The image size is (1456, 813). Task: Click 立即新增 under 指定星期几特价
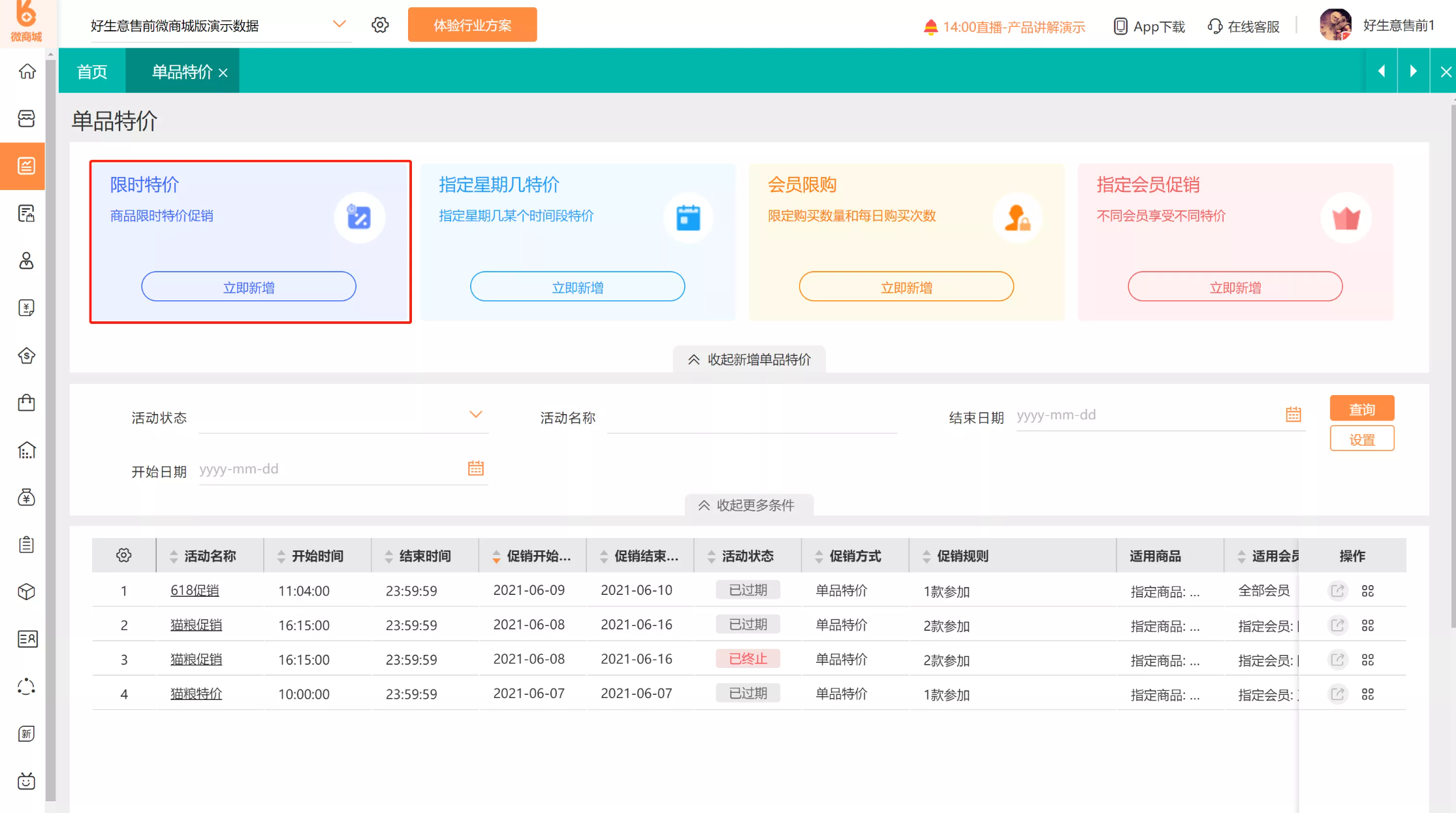click(x=578, y=287)
